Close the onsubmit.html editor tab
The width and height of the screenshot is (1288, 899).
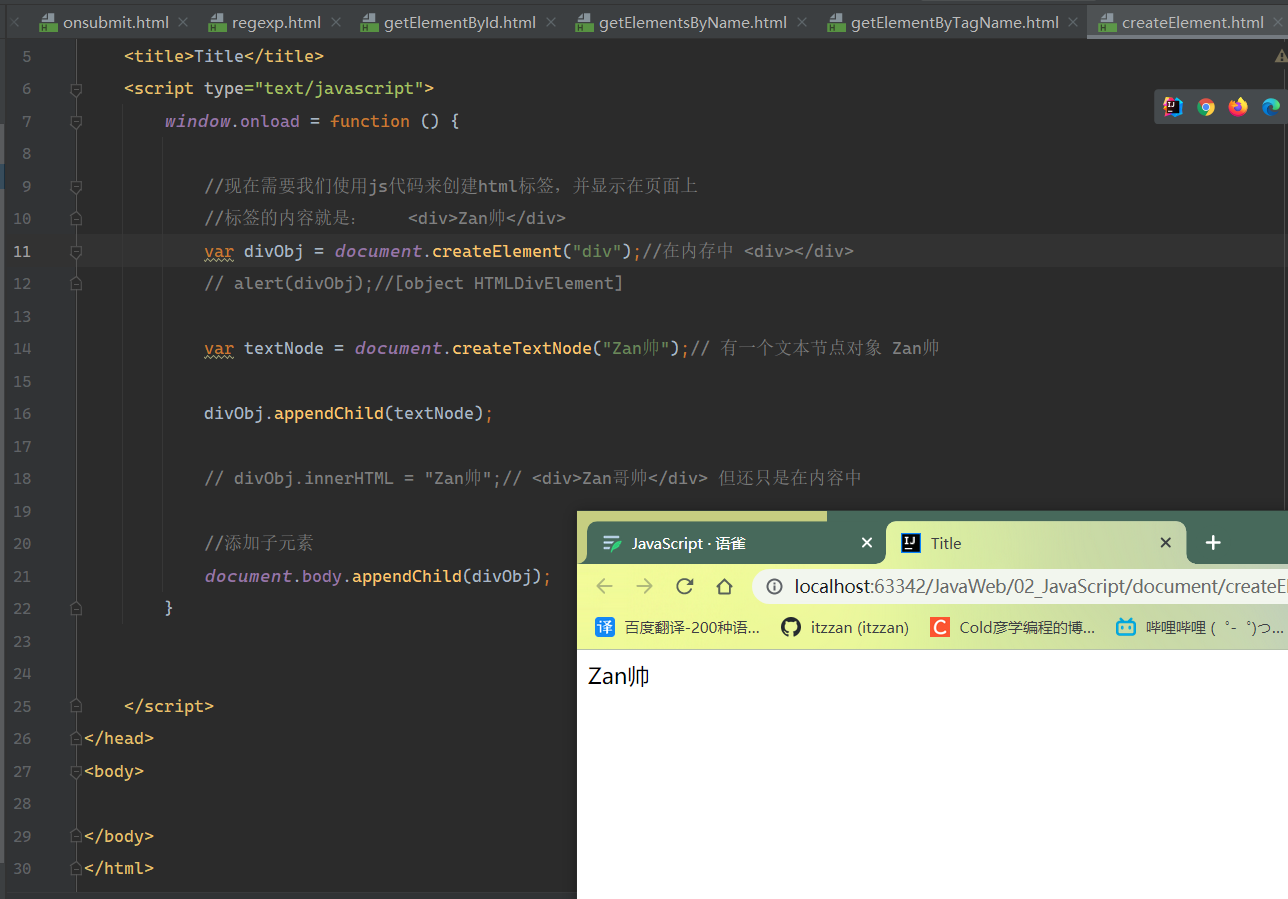click(183, 22)
